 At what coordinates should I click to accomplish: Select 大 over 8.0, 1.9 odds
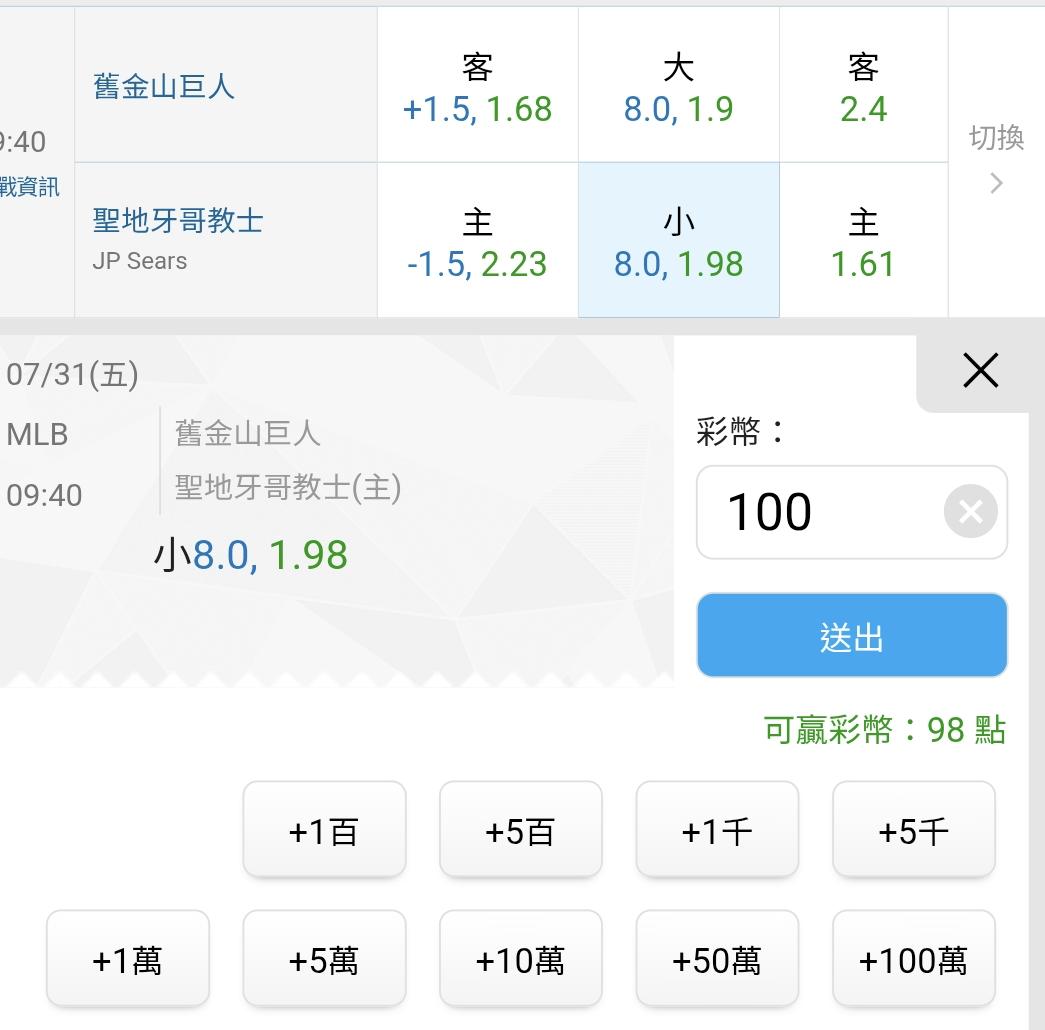678,85
